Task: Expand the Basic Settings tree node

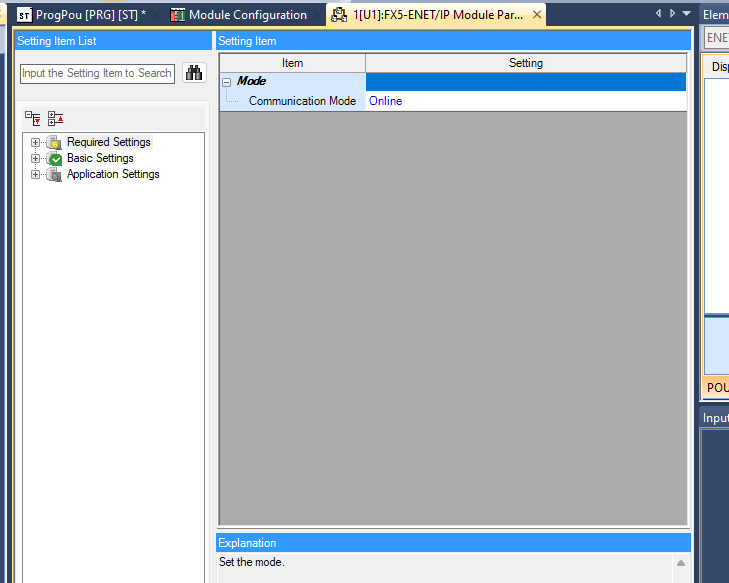Action: 36,159
